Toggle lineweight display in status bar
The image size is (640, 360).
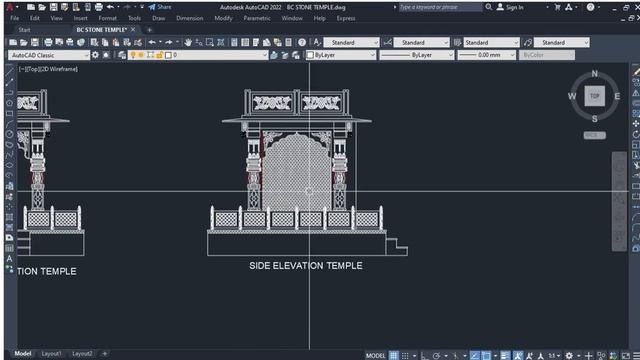tap(505, 356)
